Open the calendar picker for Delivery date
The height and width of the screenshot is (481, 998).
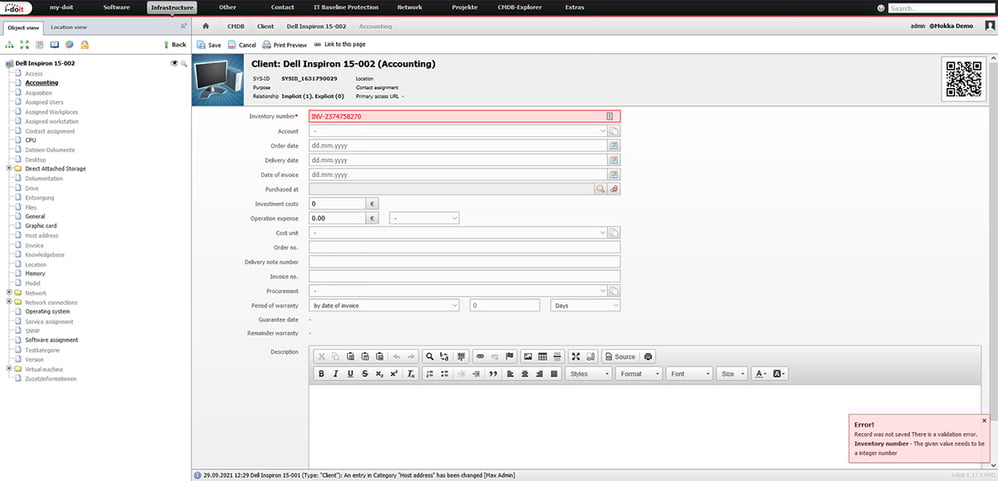coord(614,160)
